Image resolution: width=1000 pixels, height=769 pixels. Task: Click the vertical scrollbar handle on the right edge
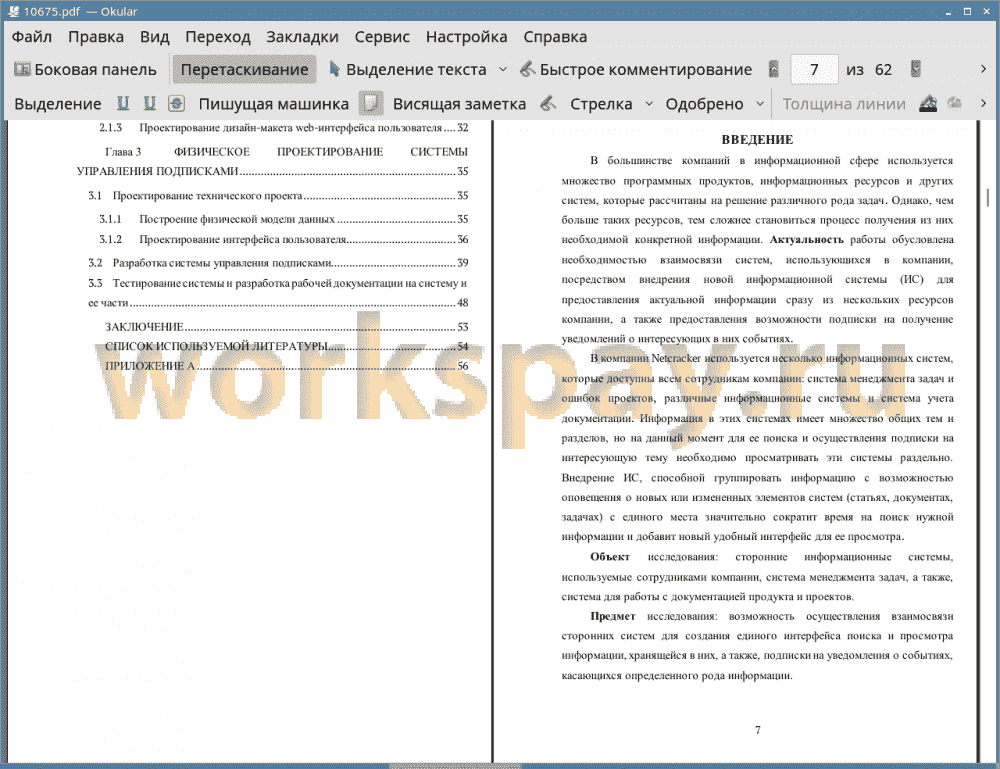(988, 197)
